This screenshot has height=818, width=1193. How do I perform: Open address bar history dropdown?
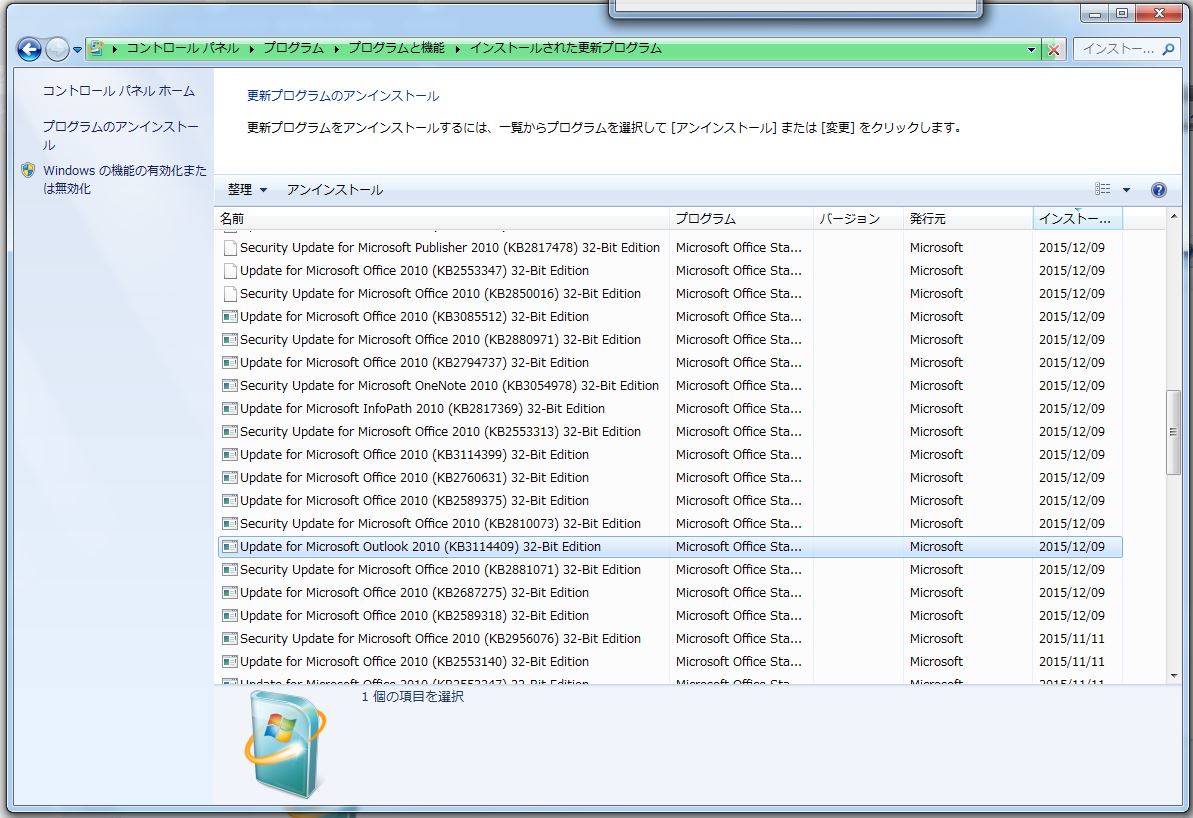coord(1031,49)
